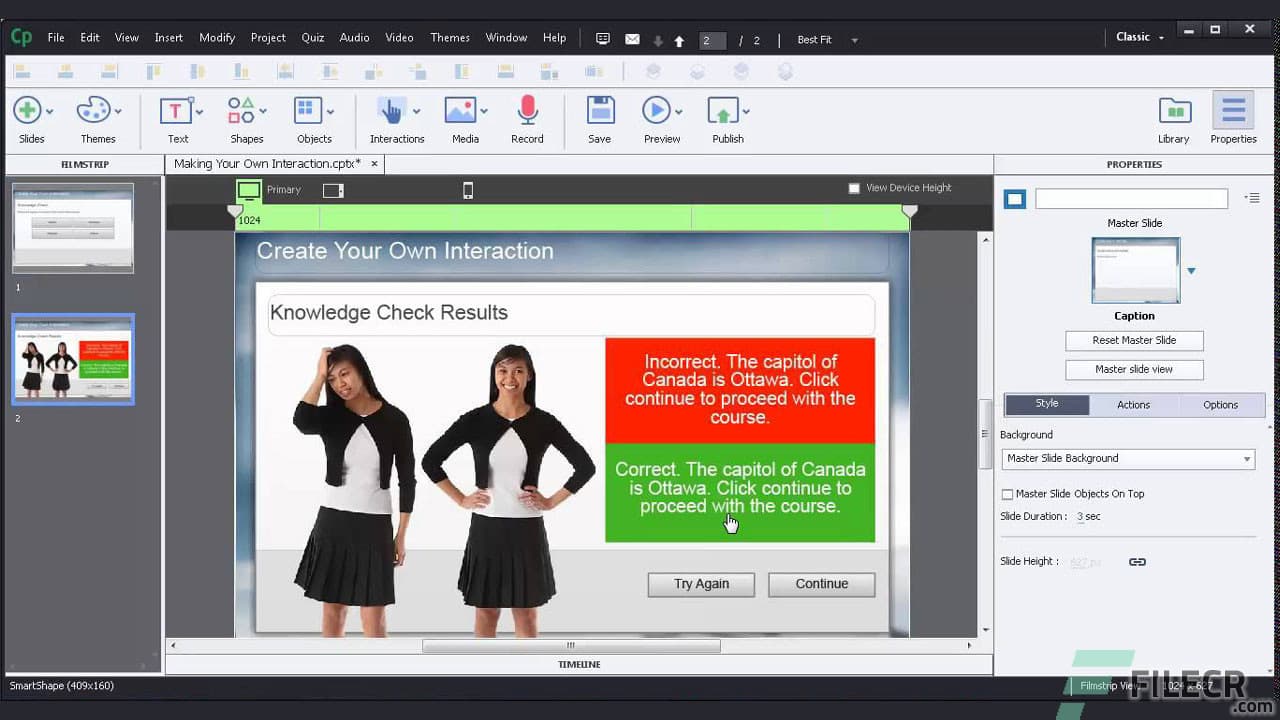Open the Library panel

click(1174, 113)
